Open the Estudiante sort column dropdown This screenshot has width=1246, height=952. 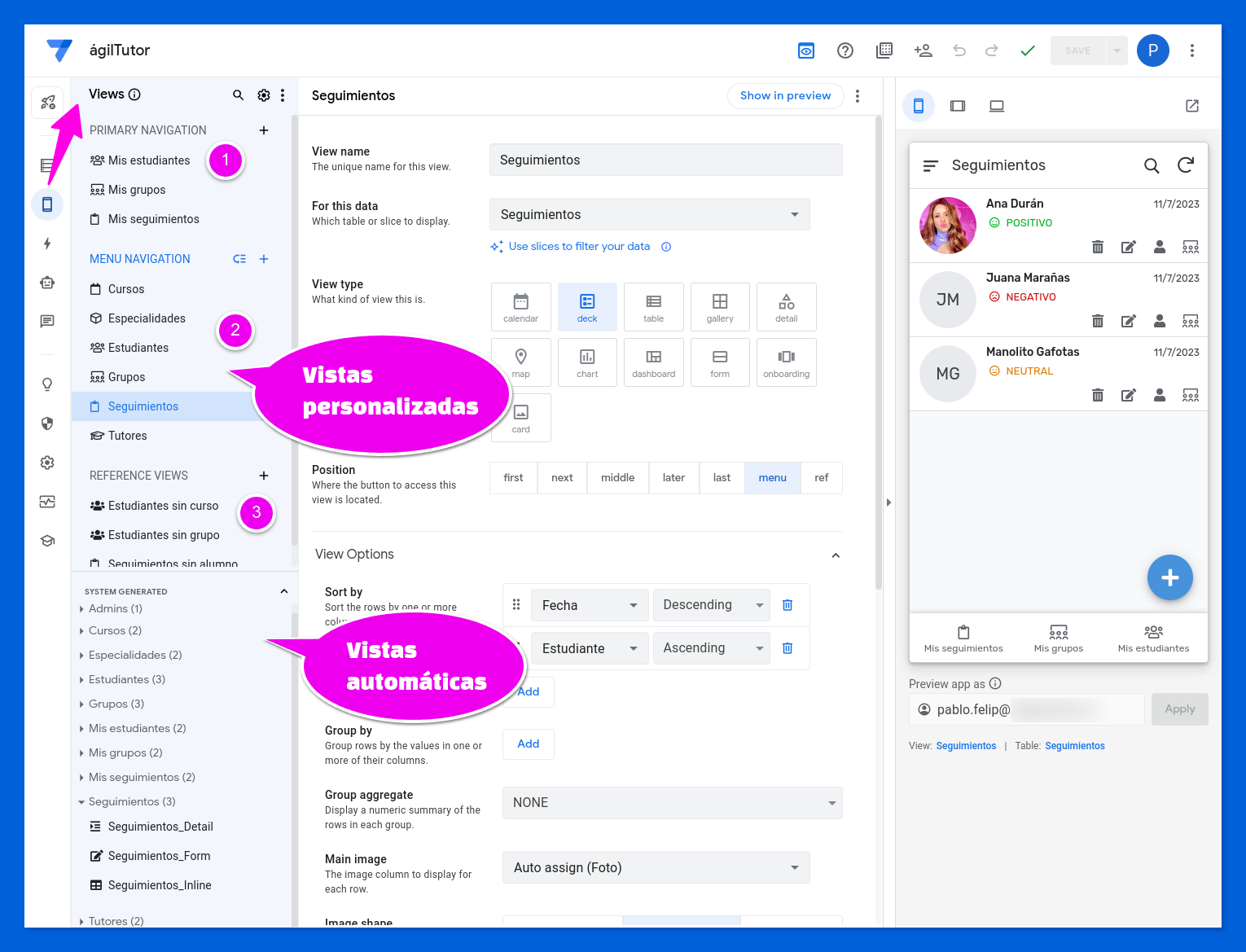pos(590,648)
